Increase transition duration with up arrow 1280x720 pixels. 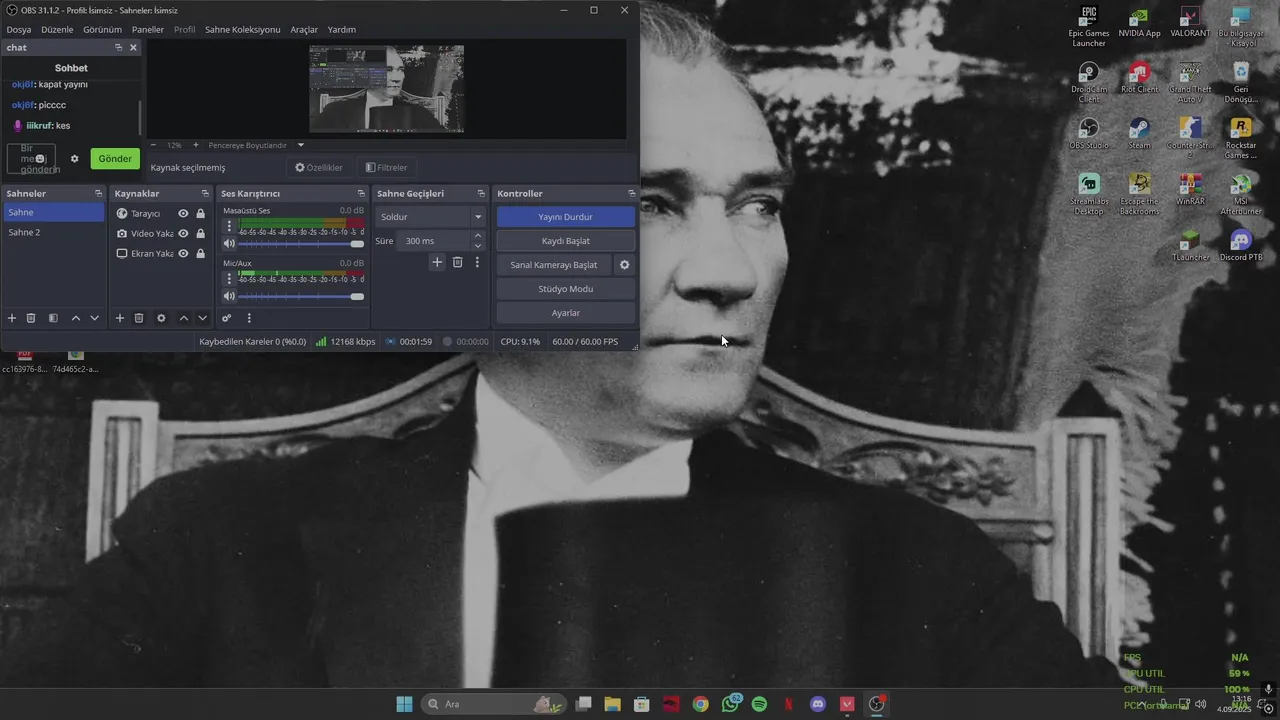(x=477, y=236)
